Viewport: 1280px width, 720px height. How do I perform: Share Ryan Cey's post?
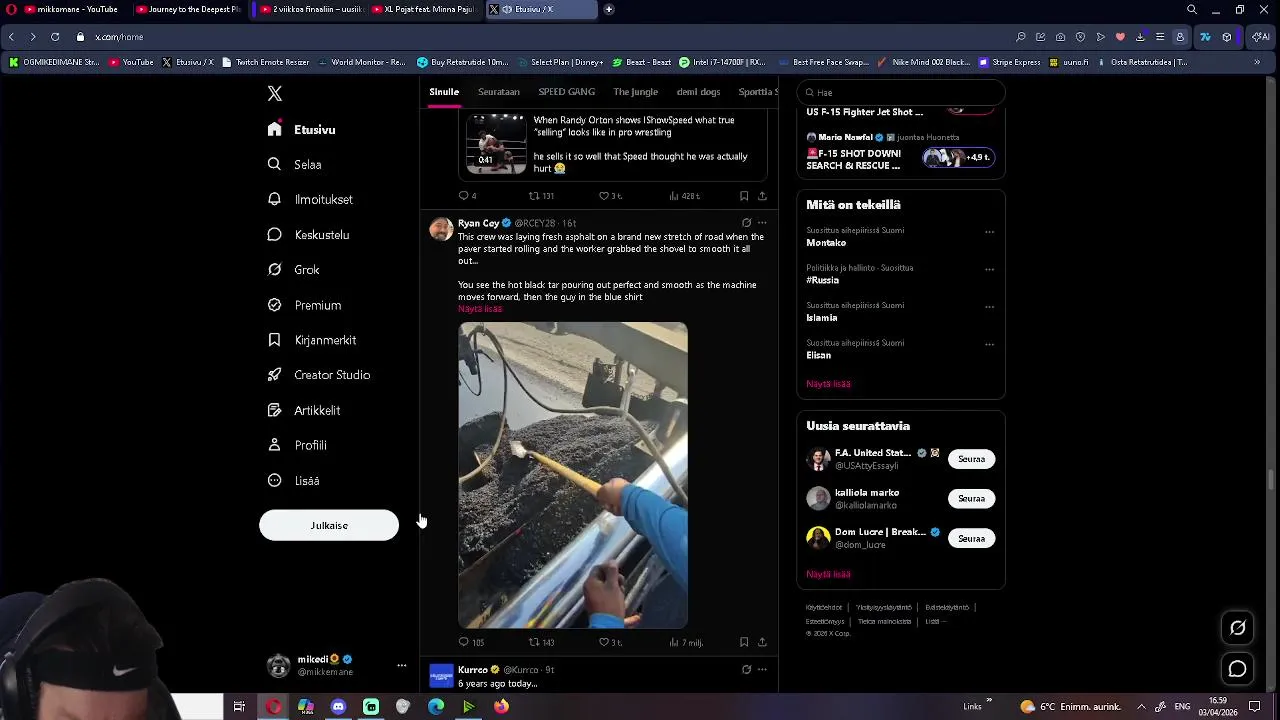pyautogui.click(x=762, y=642)
